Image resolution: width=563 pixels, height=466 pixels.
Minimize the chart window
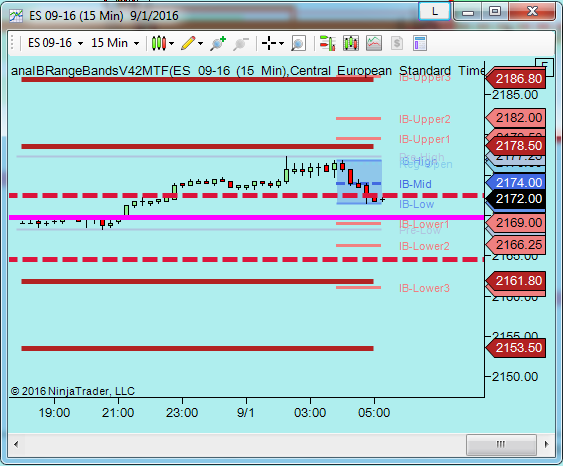467,12
